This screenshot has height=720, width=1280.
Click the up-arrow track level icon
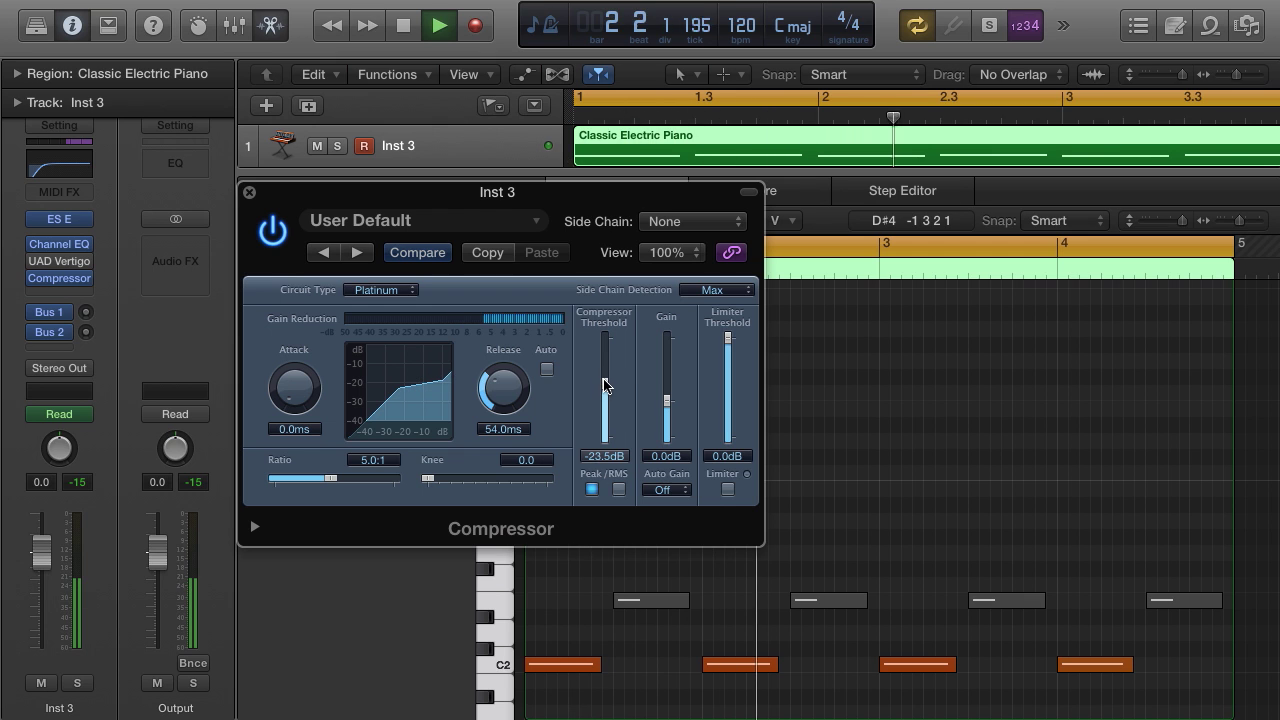pyautogui.click(x=266, y=74)
